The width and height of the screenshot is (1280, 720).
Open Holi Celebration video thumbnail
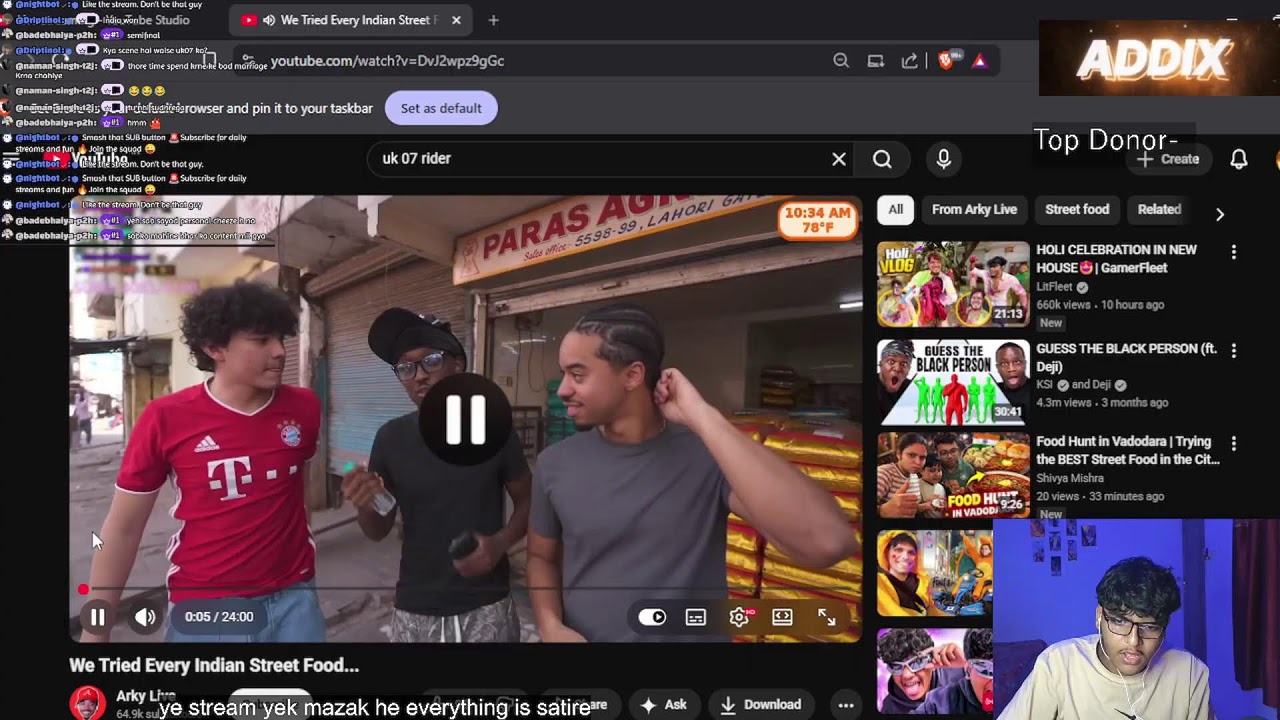click(953, 284)
